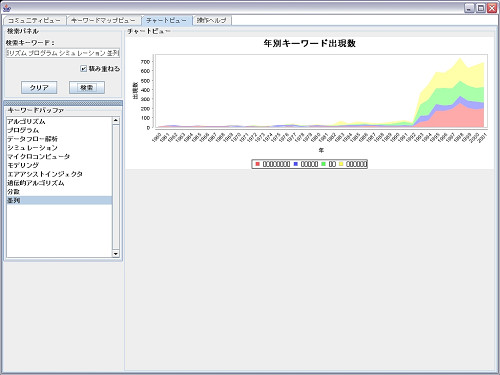Toggle the 積み重ねる stacking checkbox
Viewport: 500px width, 375px height.
point(83,69)
